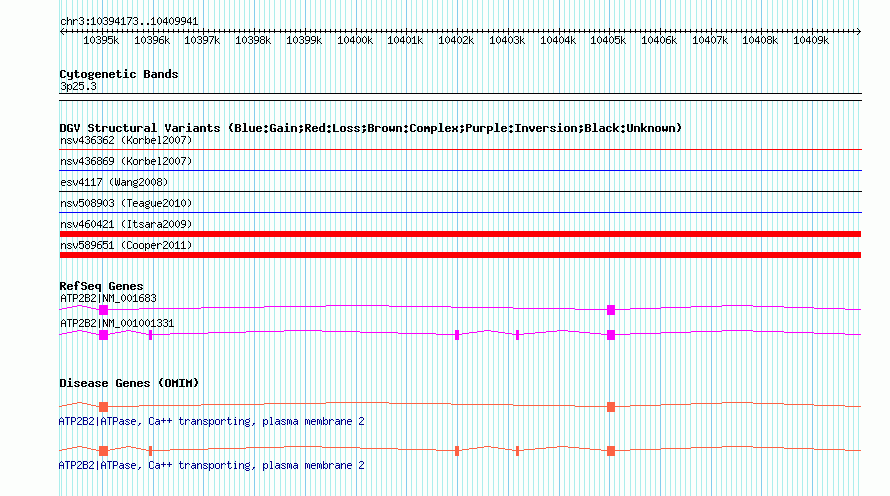Select NM_001683 magenta exon near 10395k

[x=103, y=310]
